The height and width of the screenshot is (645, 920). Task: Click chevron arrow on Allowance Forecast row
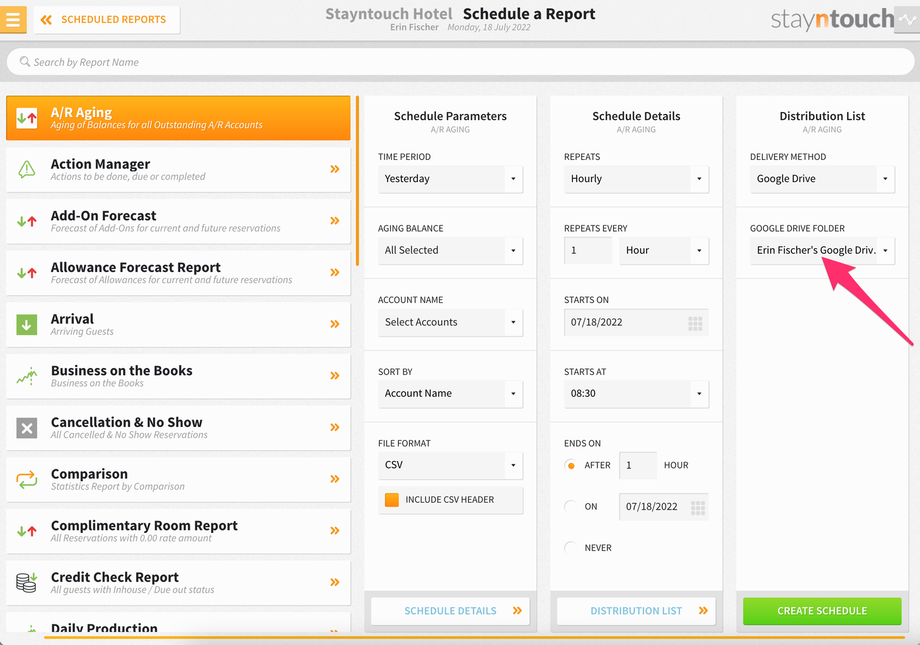(334, 272)
